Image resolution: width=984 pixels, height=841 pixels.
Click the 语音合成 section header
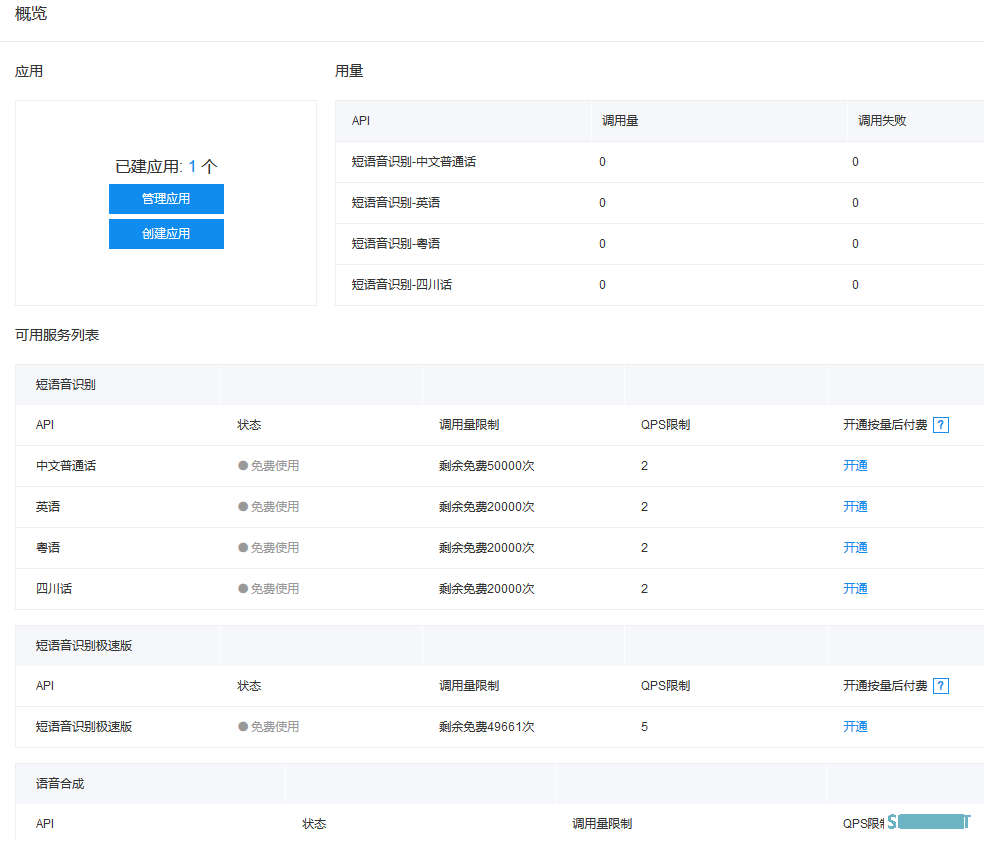[60, 784]
